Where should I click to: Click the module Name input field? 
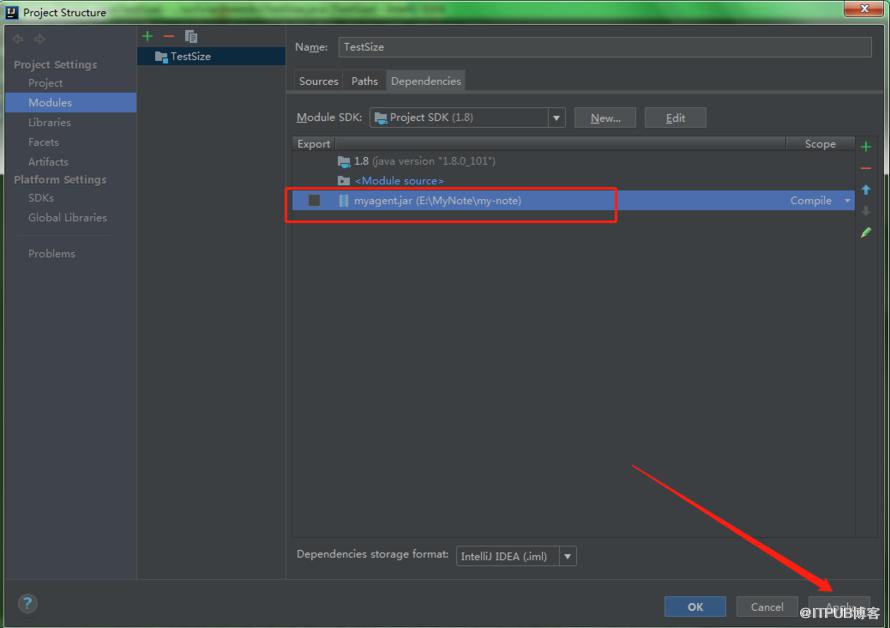[604, 47]
